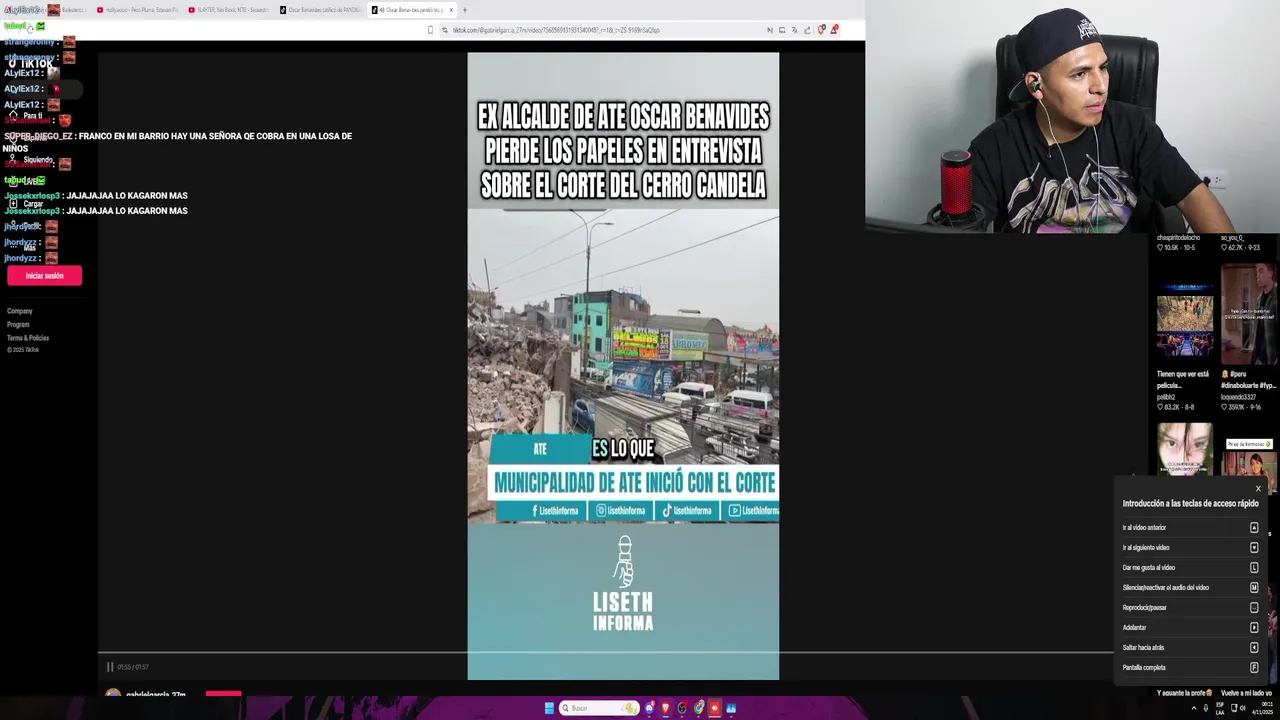Switch to the SLAYTER YouTube browser tab
Screen dimensions: 1280x720
click(229, 10)
